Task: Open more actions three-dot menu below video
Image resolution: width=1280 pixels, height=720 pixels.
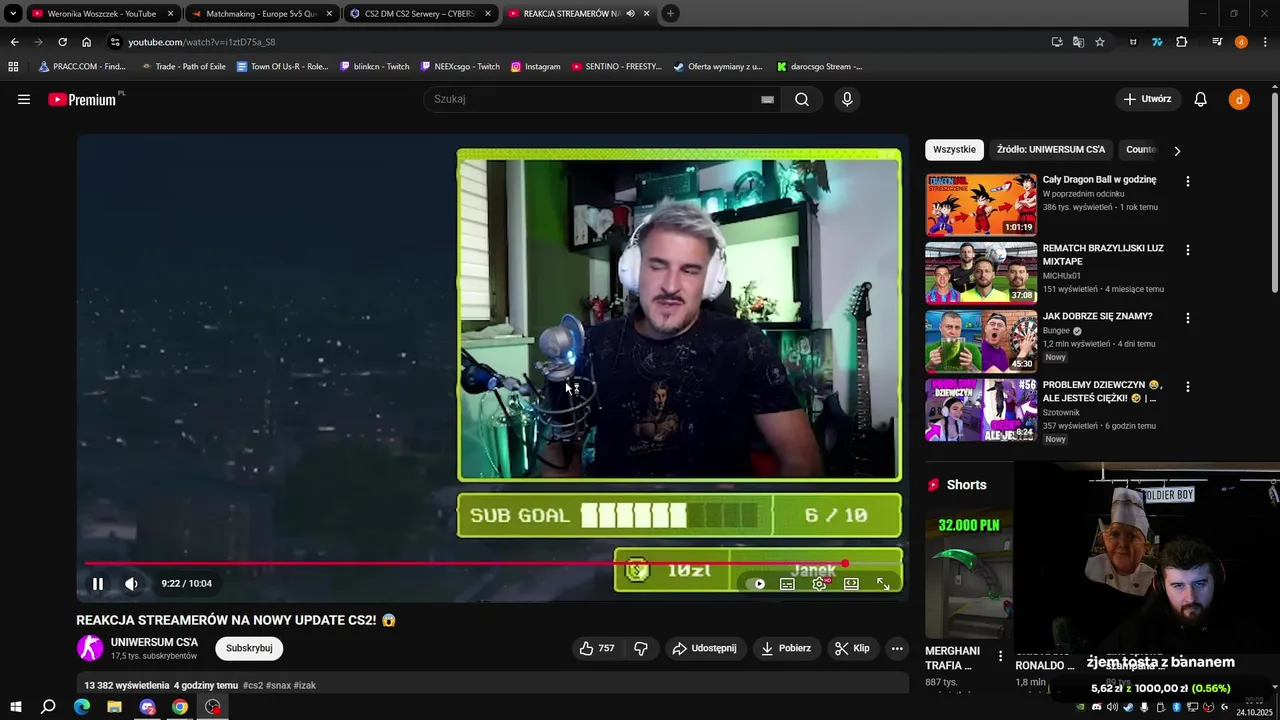Action: (x=897, y=648)
